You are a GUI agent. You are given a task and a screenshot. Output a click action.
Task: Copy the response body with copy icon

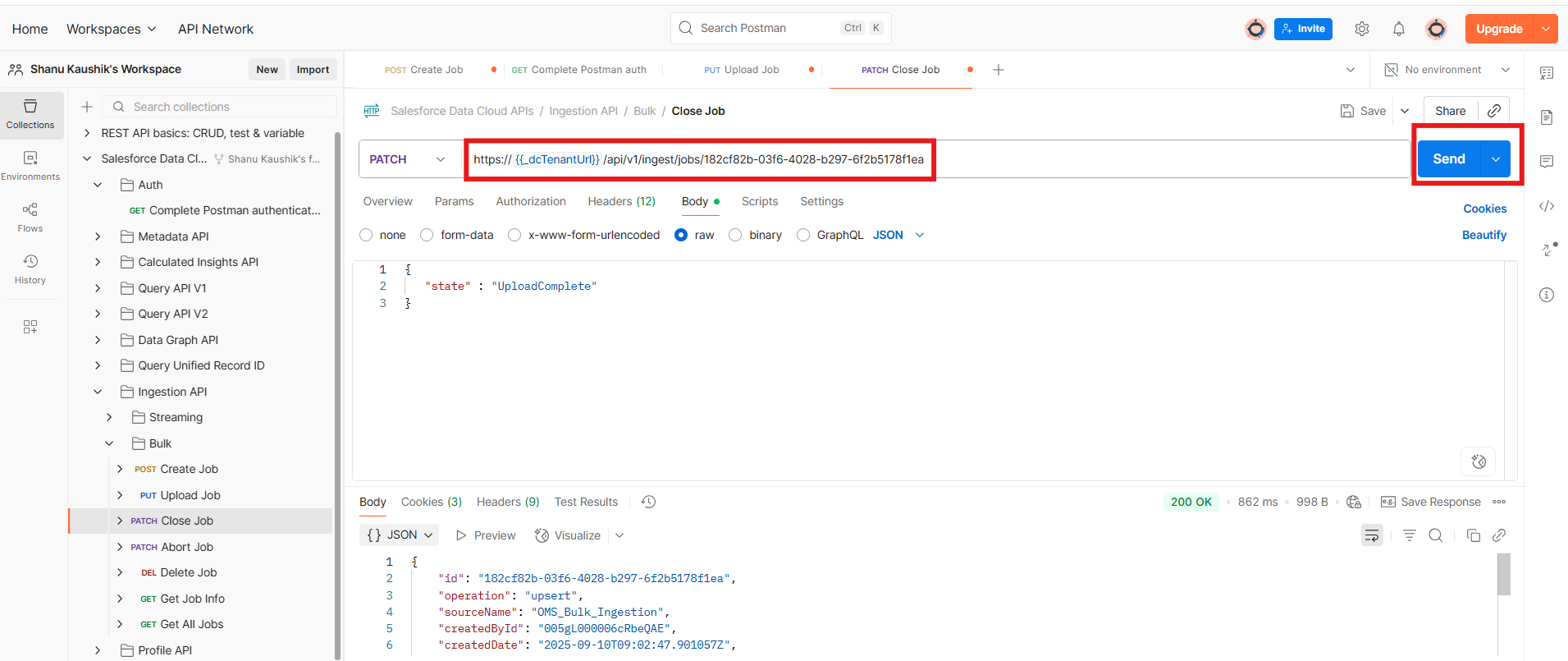click(x=1473, y=535)
